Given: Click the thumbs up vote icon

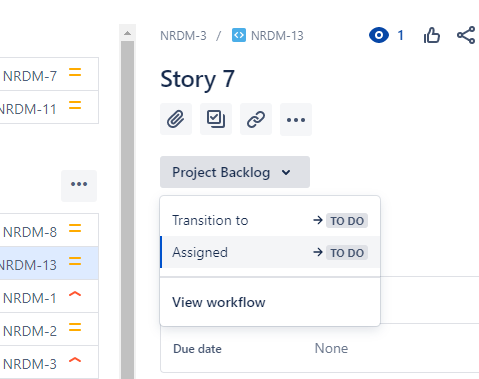Looking at the screenshot, I should click(432, 35).
